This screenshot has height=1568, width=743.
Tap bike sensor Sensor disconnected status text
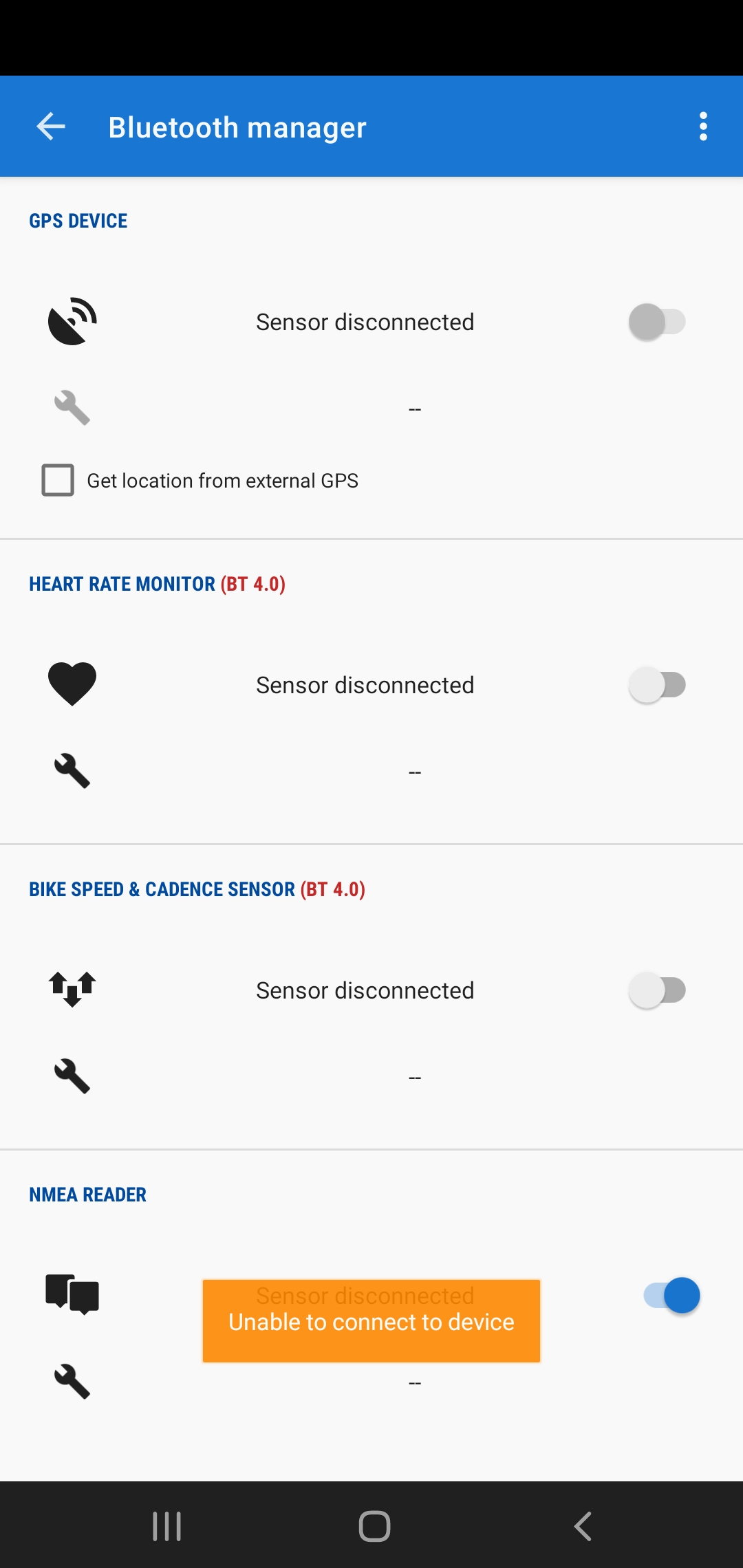pos(365,990)
